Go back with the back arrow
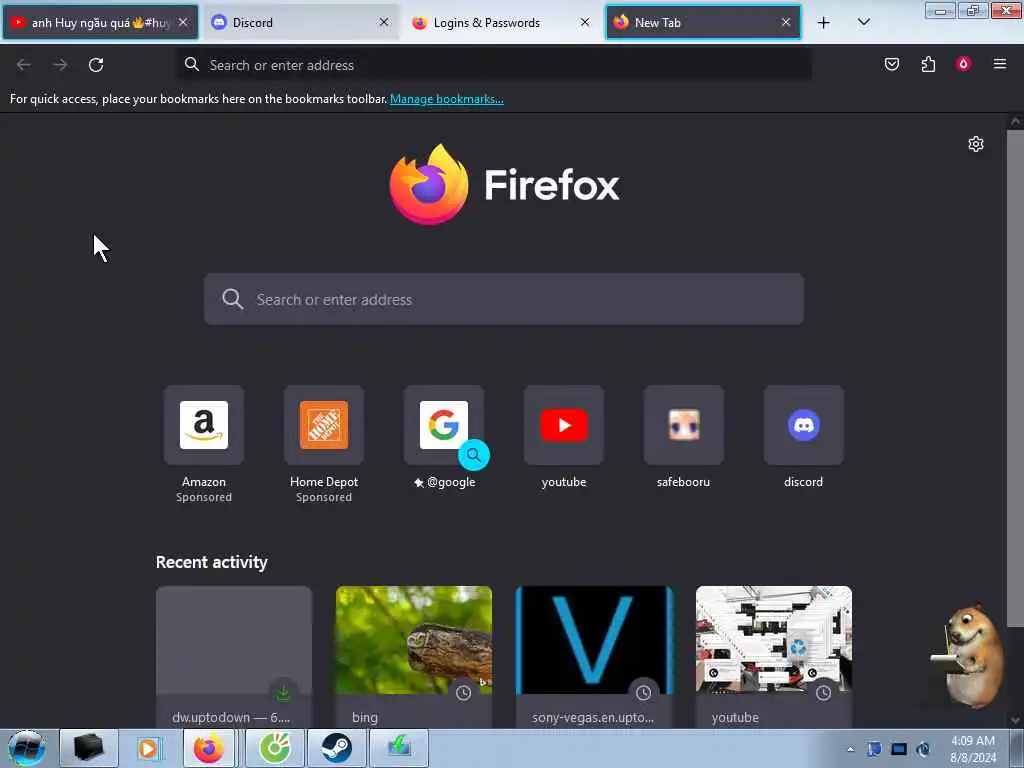The height and width of the screenshot is (768, 1024). click(x=24, y=65)
